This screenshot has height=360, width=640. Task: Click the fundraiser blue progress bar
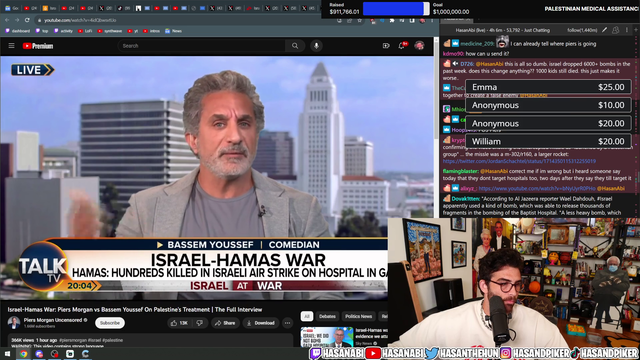(396, 9)
